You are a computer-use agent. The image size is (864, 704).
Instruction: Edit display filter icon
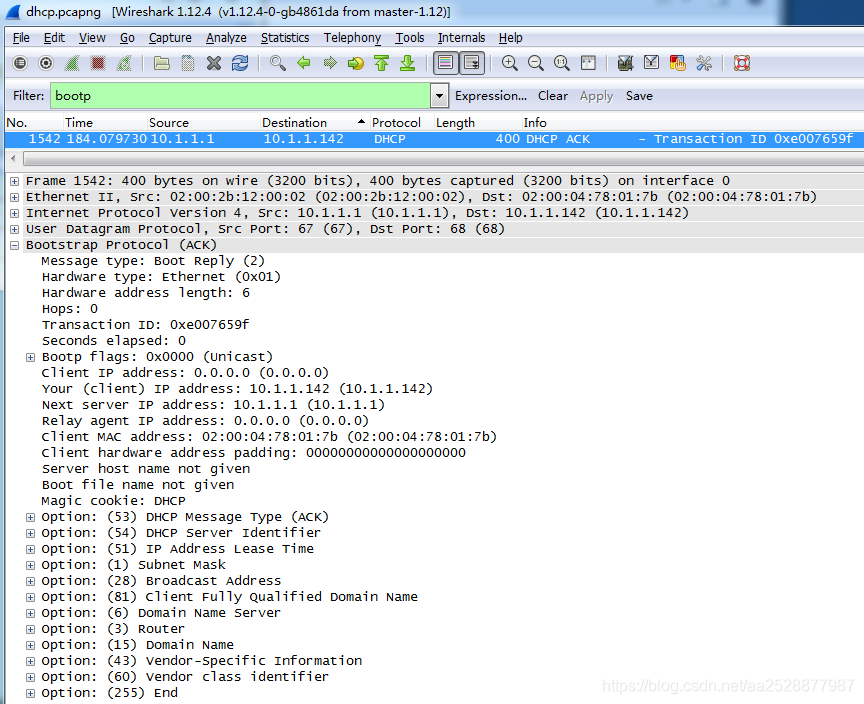tap(651, 63)
